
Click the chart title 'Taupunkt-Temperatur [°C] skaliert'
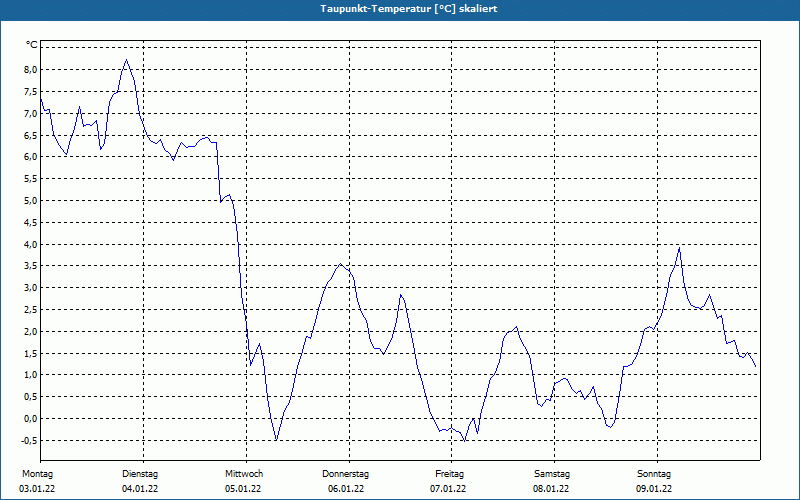[409, 9]
